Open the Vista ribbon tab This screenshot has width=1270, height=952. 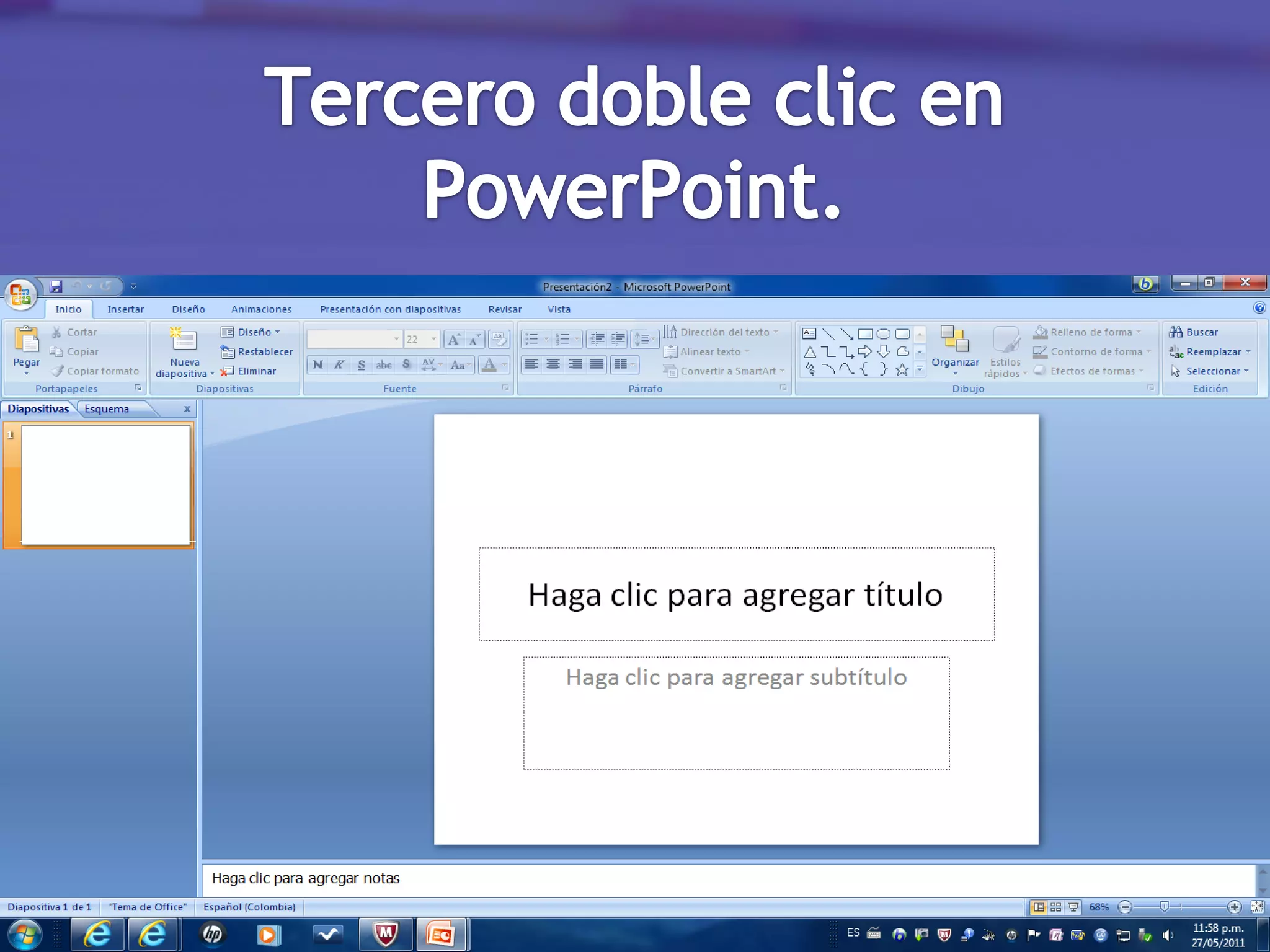point(559,309)
